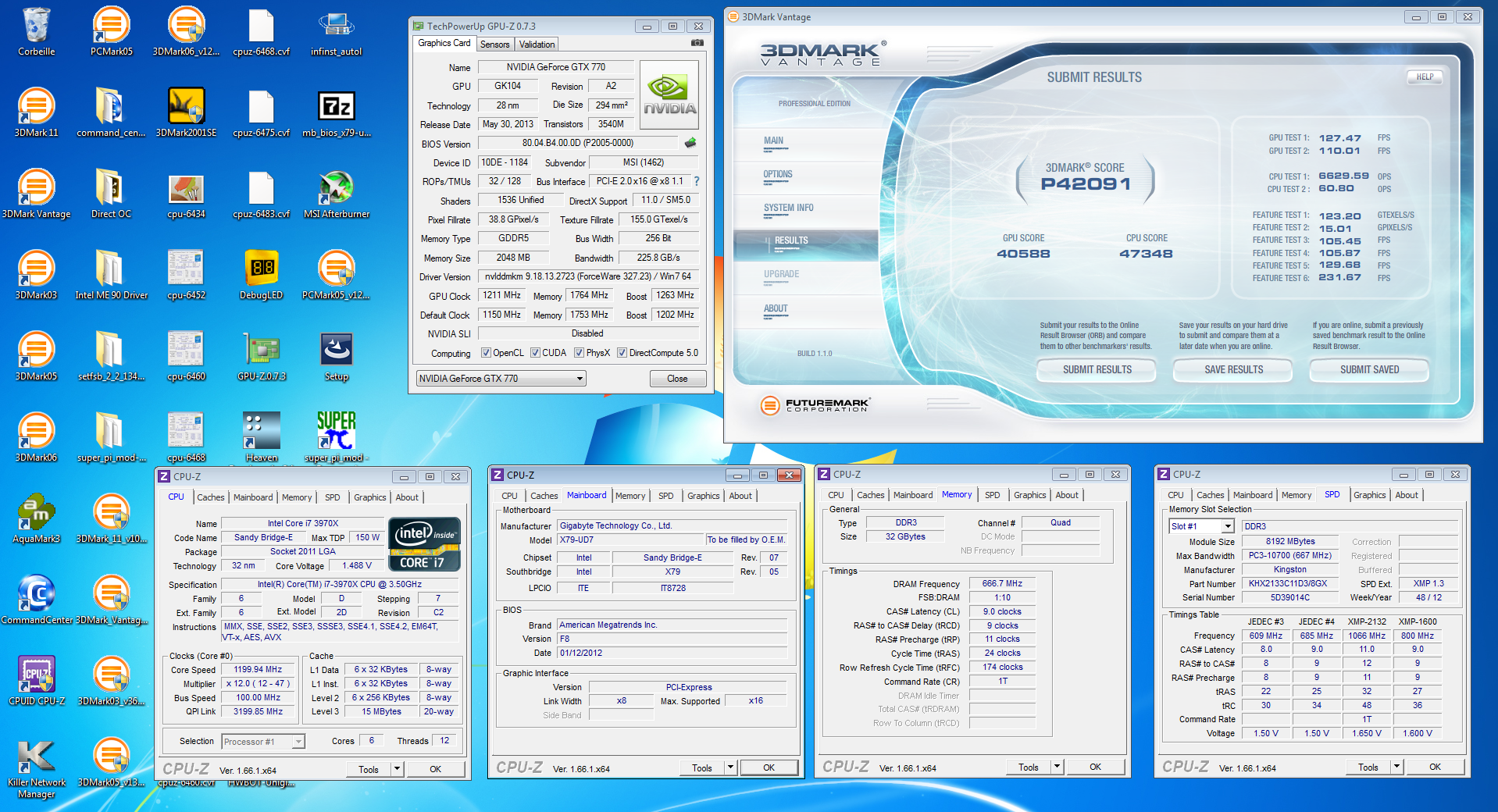
Task: Open Graphics tab in CPU-Z Mainboard window
Action: point(704,496)
